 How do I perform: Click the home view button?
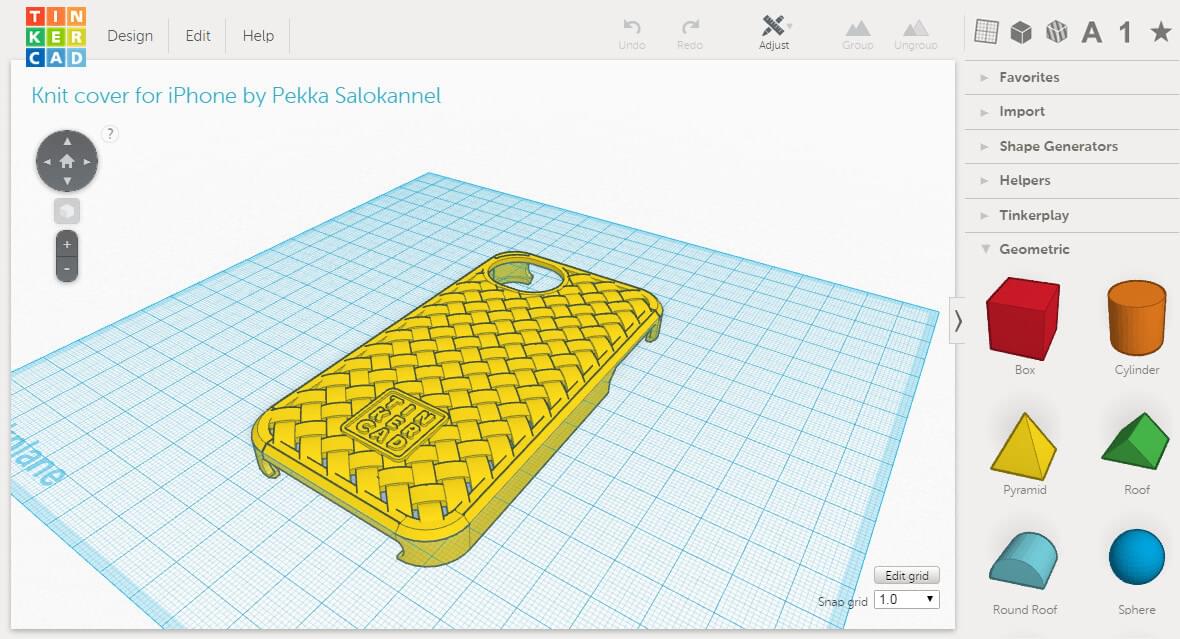tap(67, 160)
